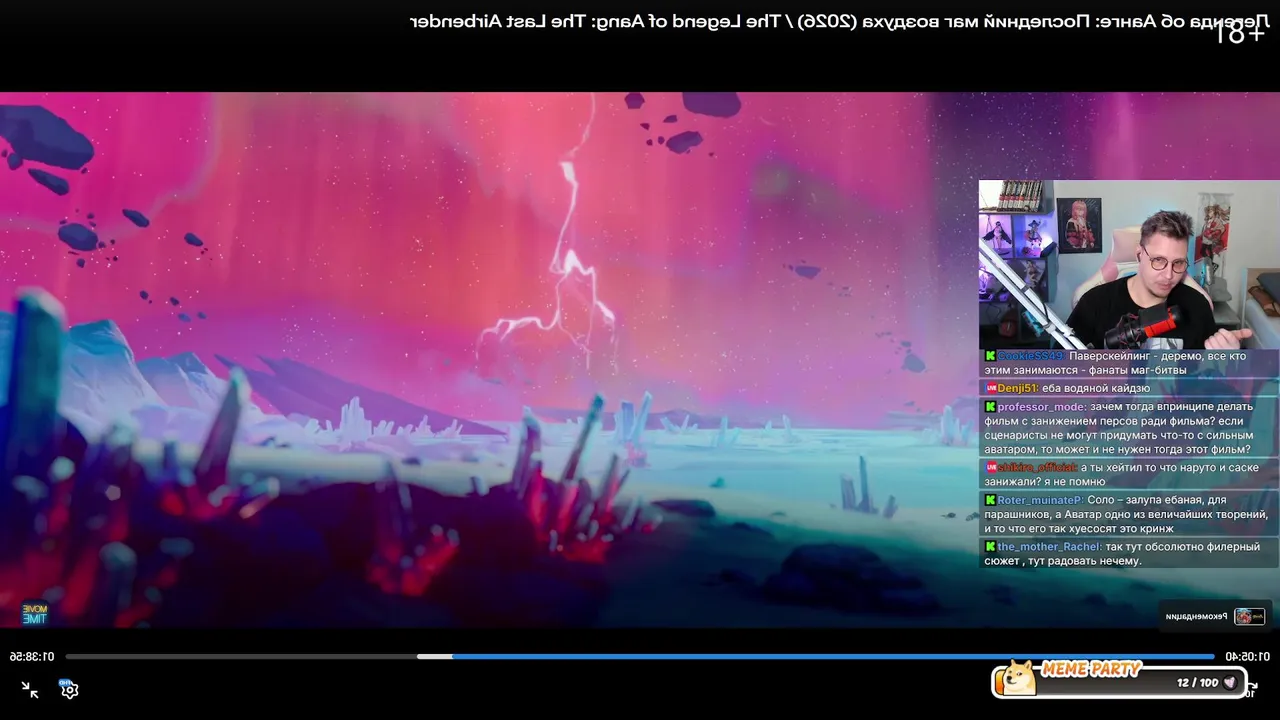Click the chat message 'еба водяной кайдзю'
Image resolution: width=1280 pixels, height=720 pixels.
tap(1096, 388)
